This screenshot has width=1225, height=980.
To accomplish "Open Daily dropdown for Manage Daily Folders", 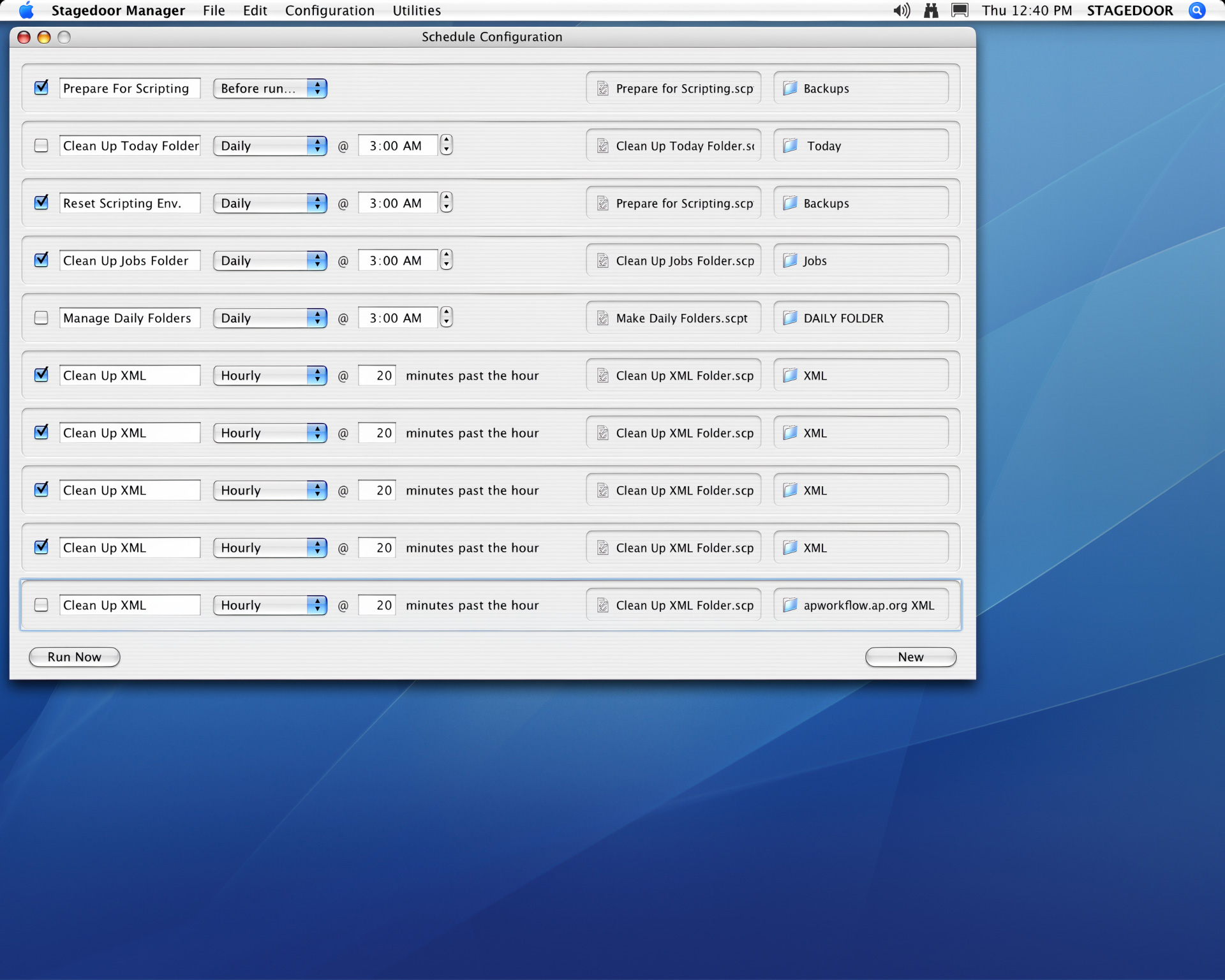I will click(x=270, y=318).
